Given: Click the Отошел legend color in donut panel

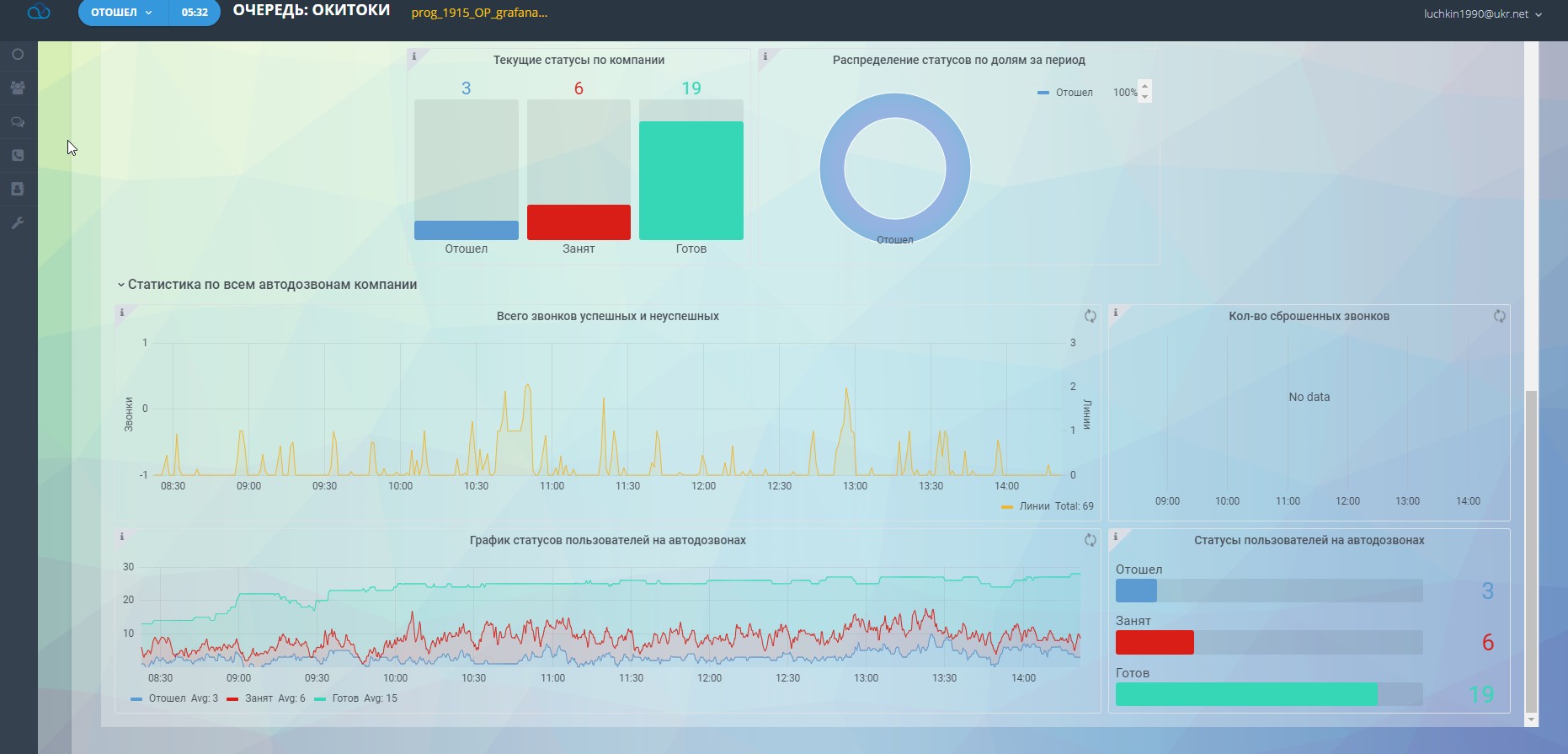Looking at the screenshot, I should [x=1043, y=93].
